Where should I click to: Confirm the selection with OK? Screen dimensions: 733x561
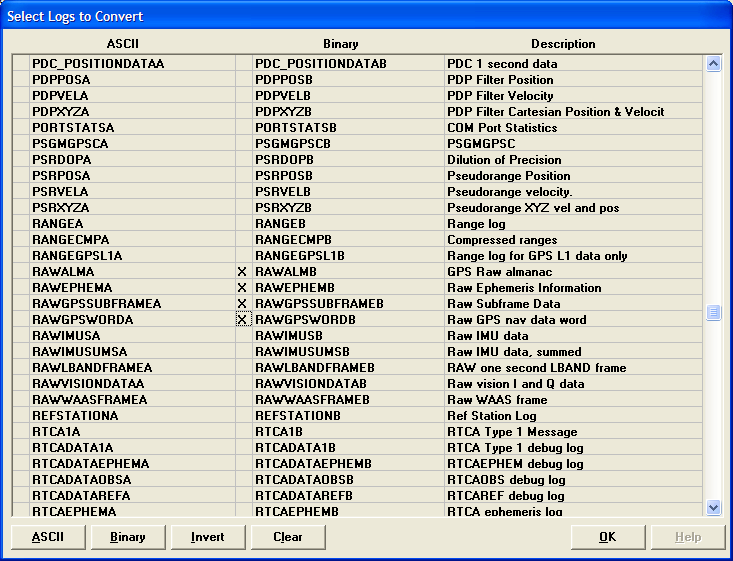607,537
